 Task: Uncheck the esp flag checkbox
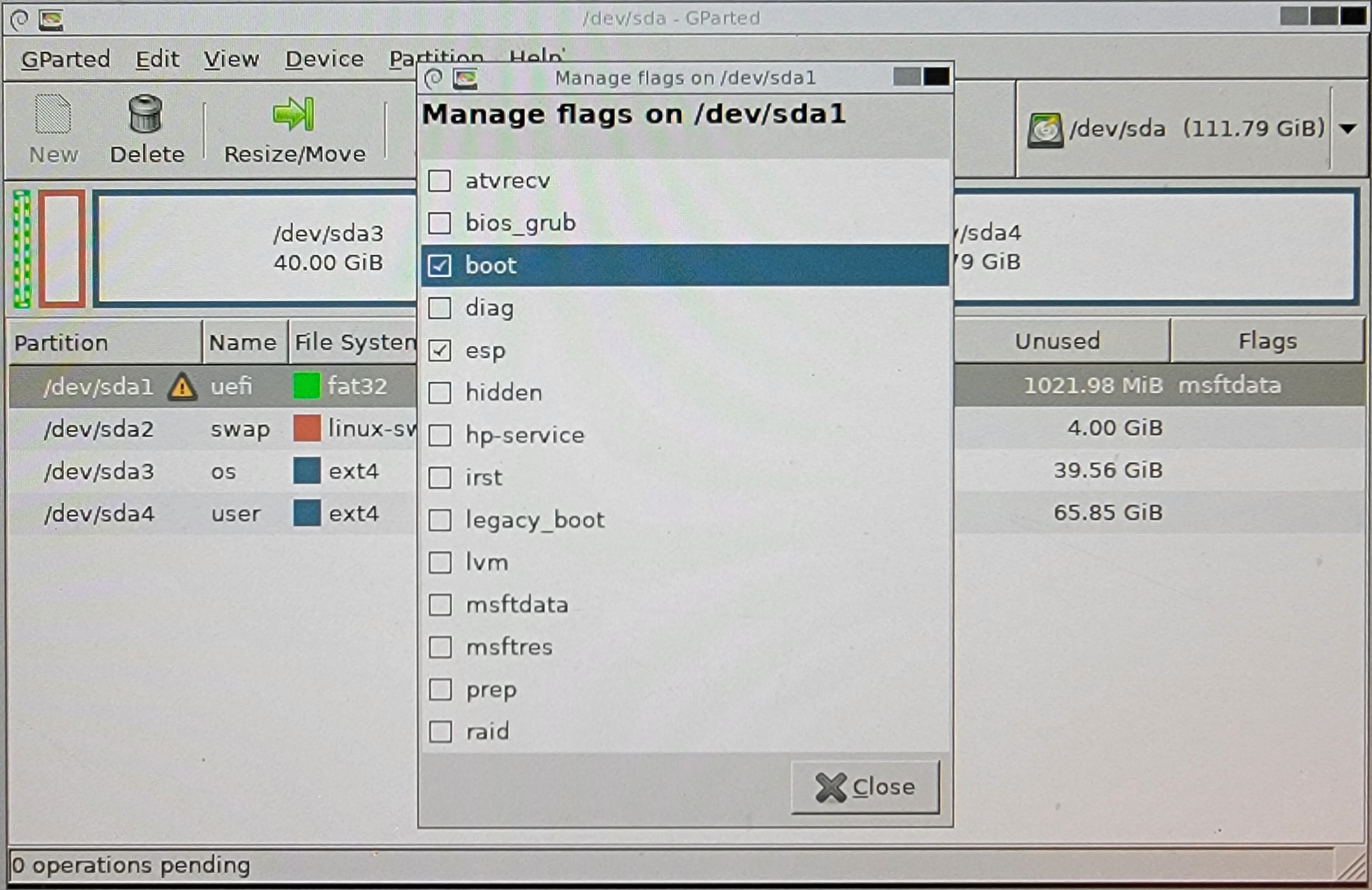pyautogui.click(x=440, y=350)
